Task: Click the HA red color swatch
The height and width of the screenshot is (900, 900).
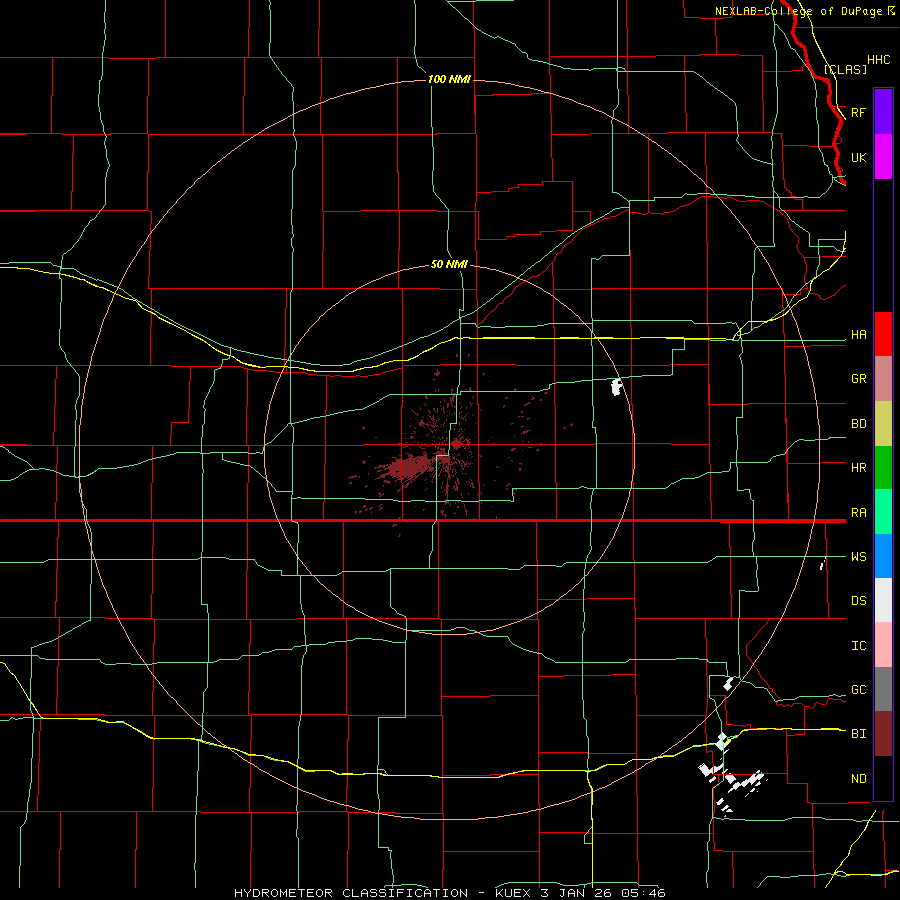Action: click(883, 334)
